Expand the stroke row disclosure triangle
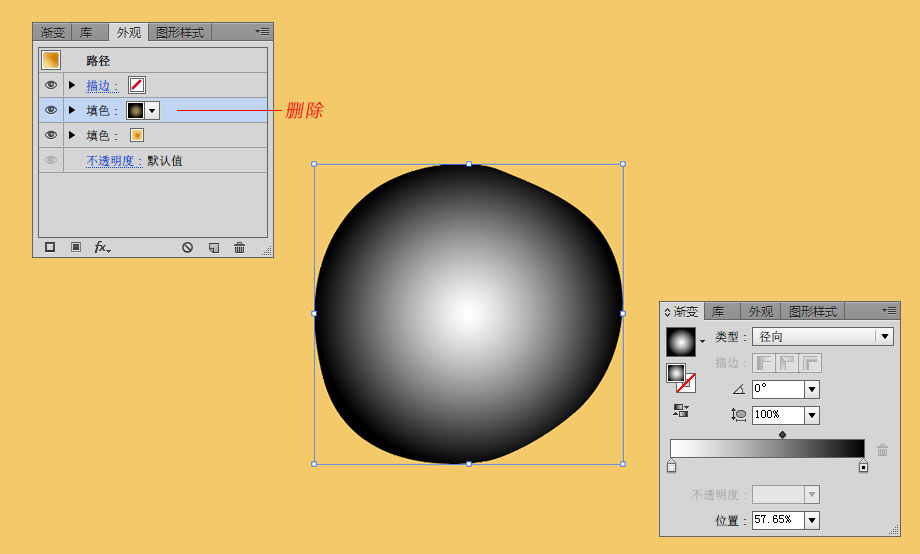 coord(72,85)
